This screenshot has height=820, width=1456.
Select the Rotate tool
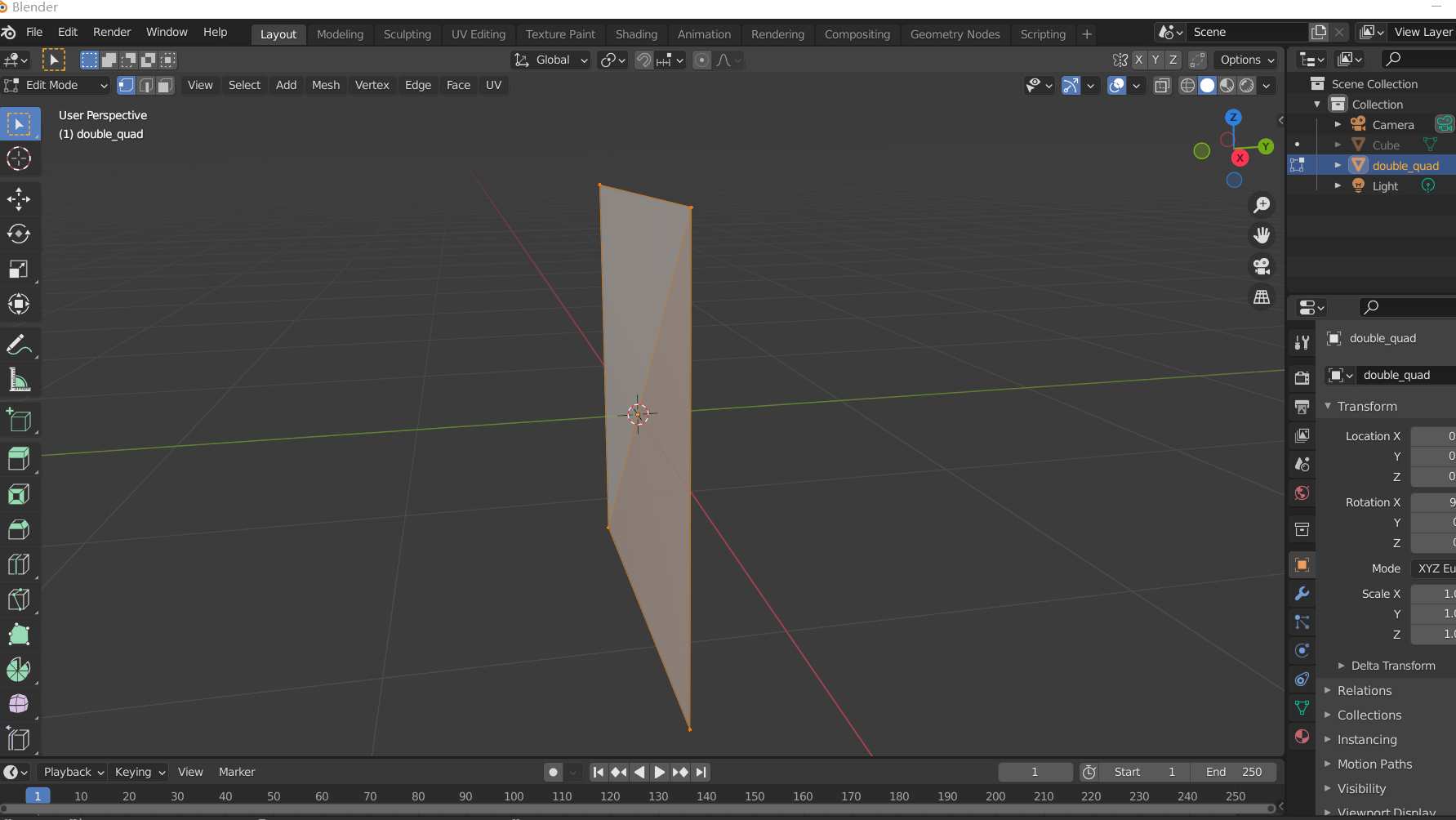(x=19, y=234)
